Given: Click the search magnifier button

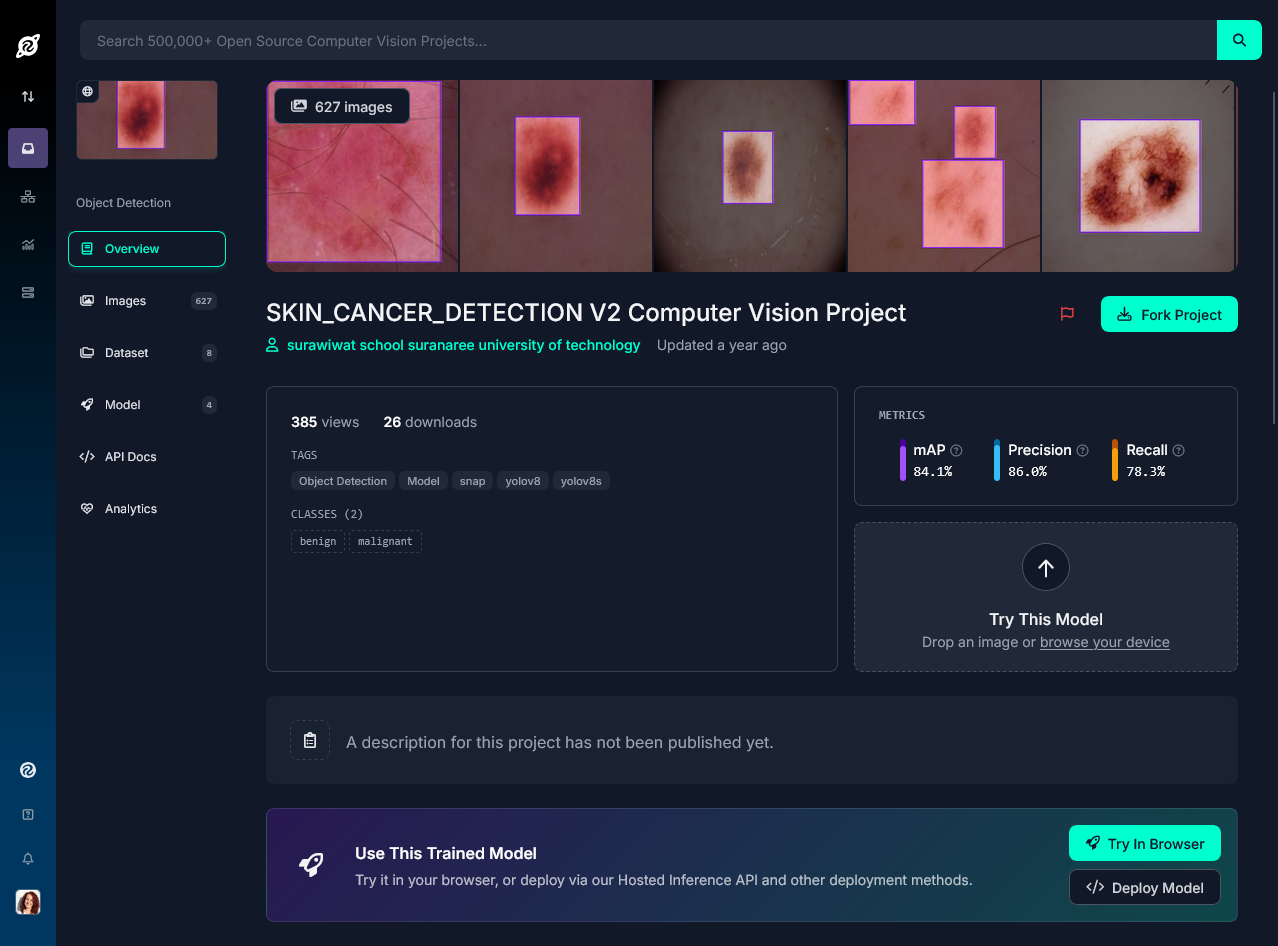Looking at the screenshot, I should pos(1239,41).
